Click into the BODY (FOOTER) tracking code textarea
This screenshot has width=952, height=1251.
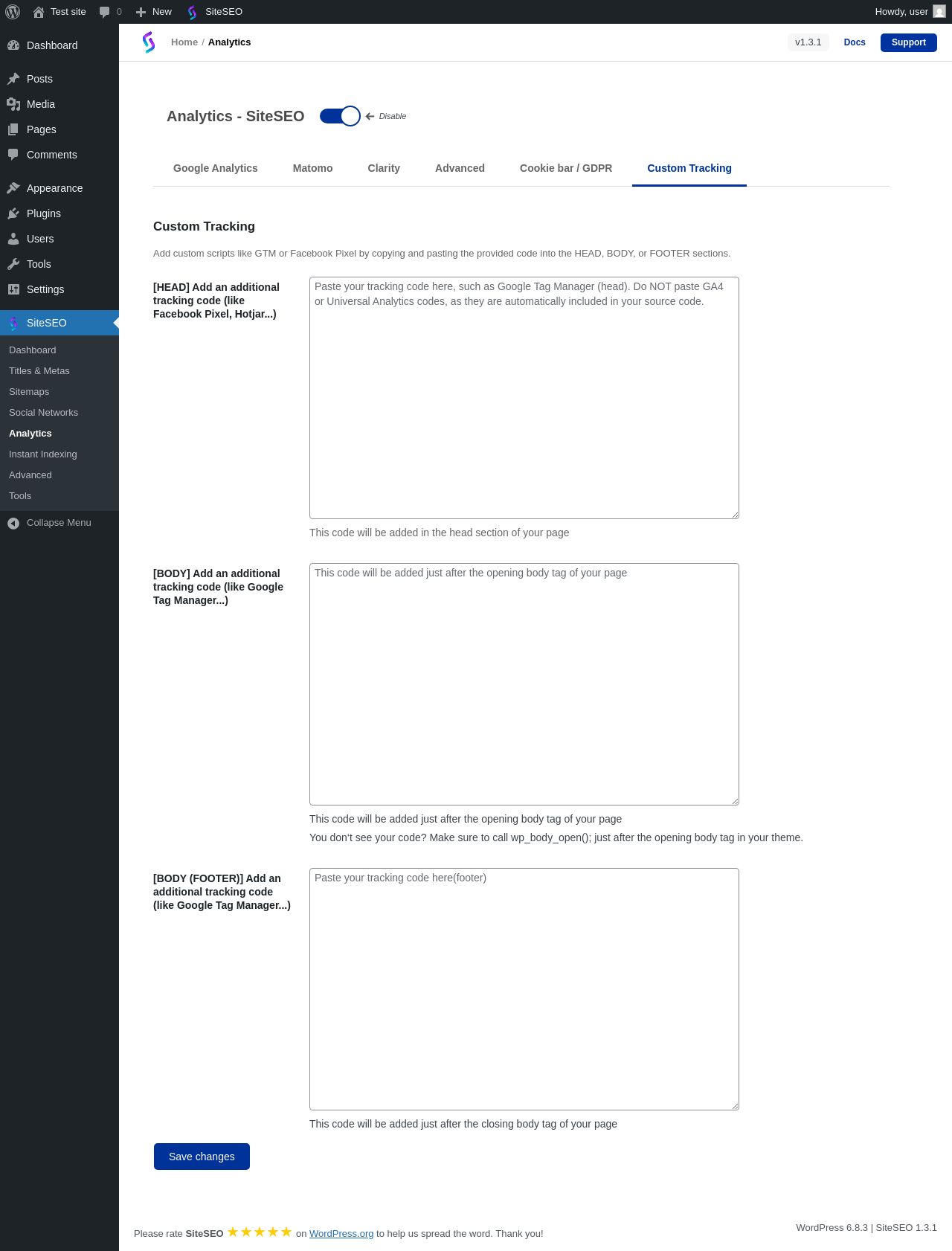[524, 989]
